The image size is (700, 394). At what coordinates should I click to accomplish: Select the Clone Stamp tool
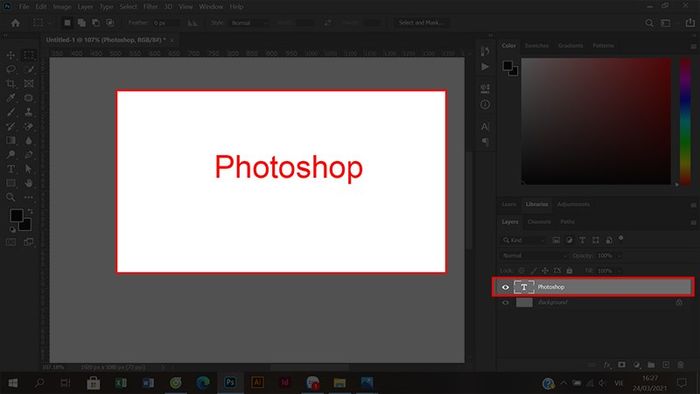29,112
